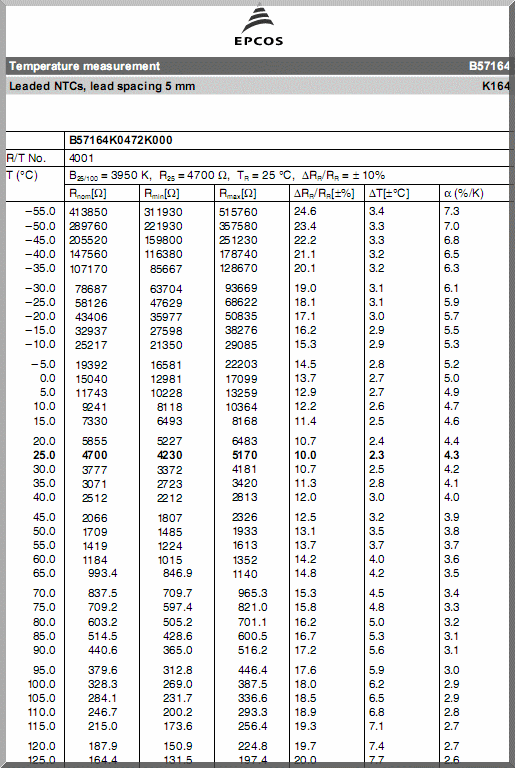Click the nominal resistance value 4700
Image resolution: width=515 pixels, height=768 pixels.
(x=95, y=455)
